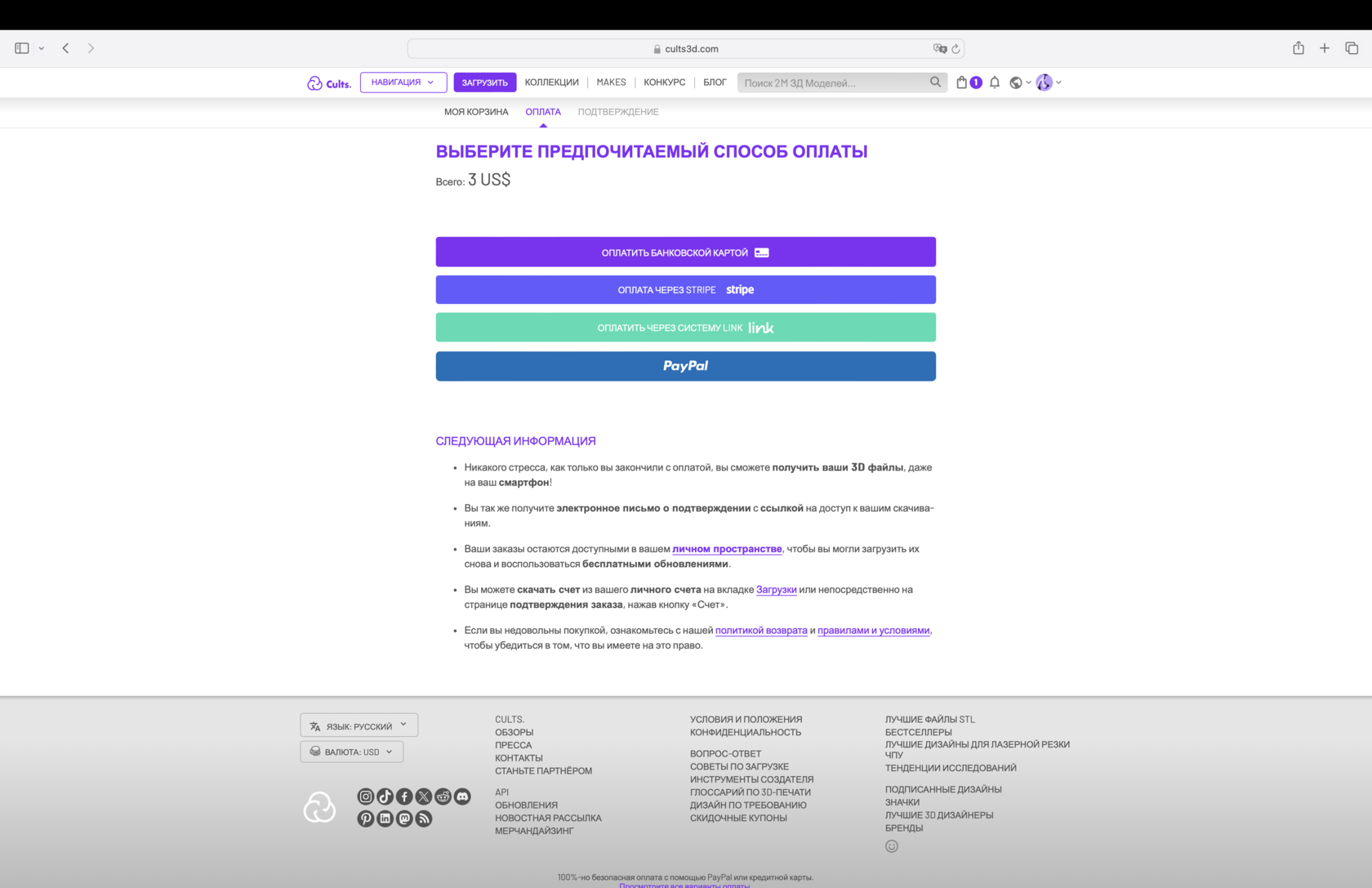Open ЛУЧШИЕ 3D ДИЗАЙНЕРЫ footer link
This screenshot has width=1372, height=888.
[939, 815]
